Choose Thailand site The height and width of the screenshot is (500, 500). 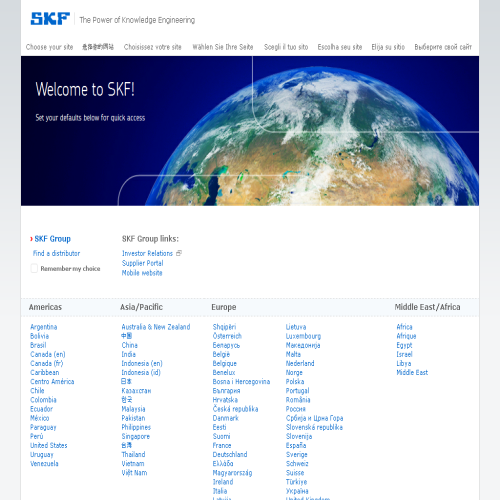(x=133, y=454)
